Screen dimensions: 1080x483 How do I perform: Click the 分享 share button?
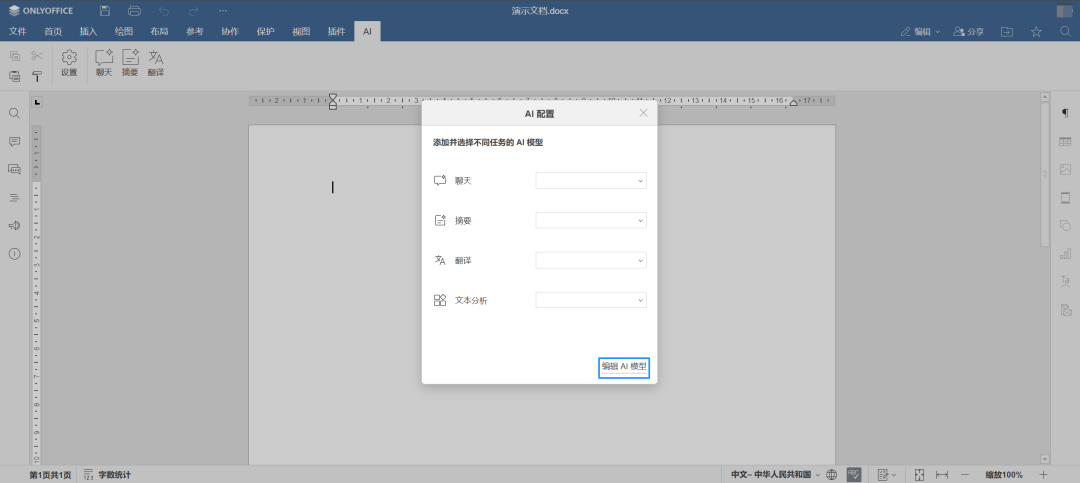click(968, 31)
